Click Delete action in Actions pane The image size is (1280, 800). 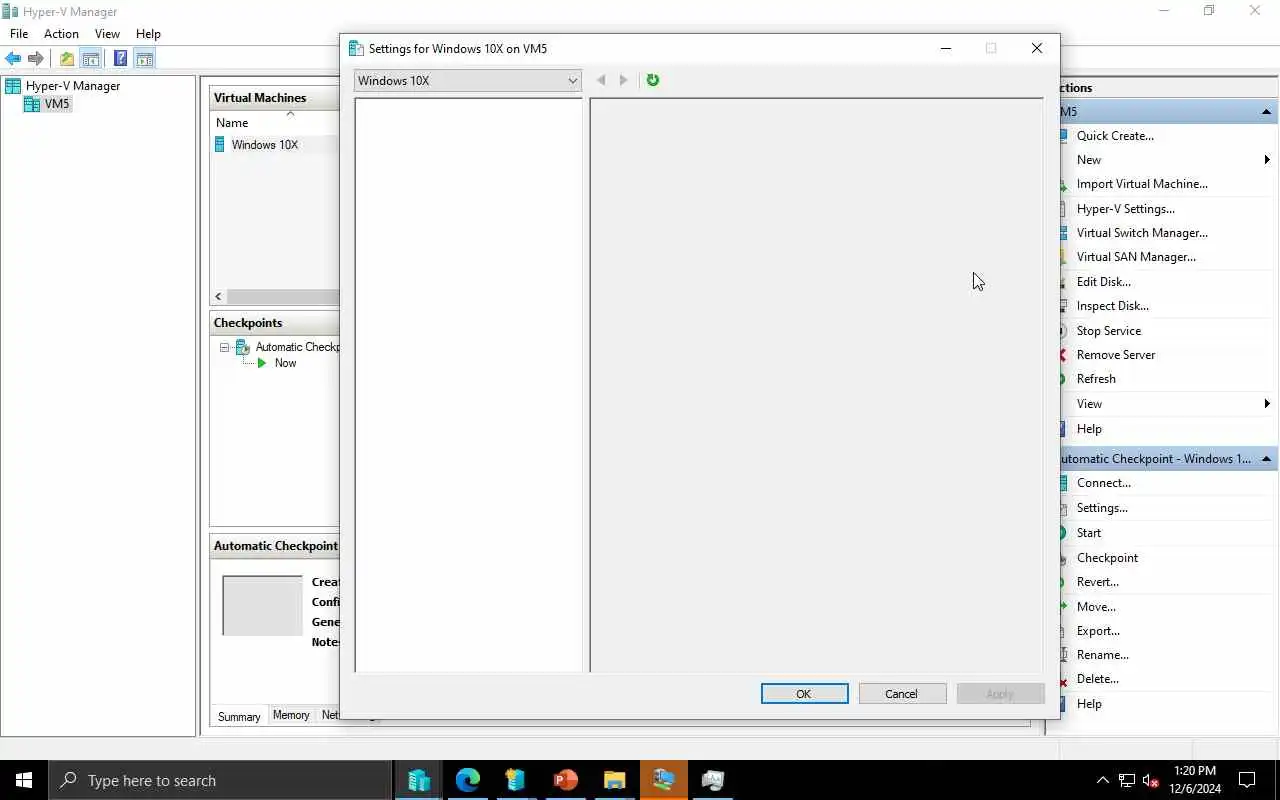coord(1098,679)
